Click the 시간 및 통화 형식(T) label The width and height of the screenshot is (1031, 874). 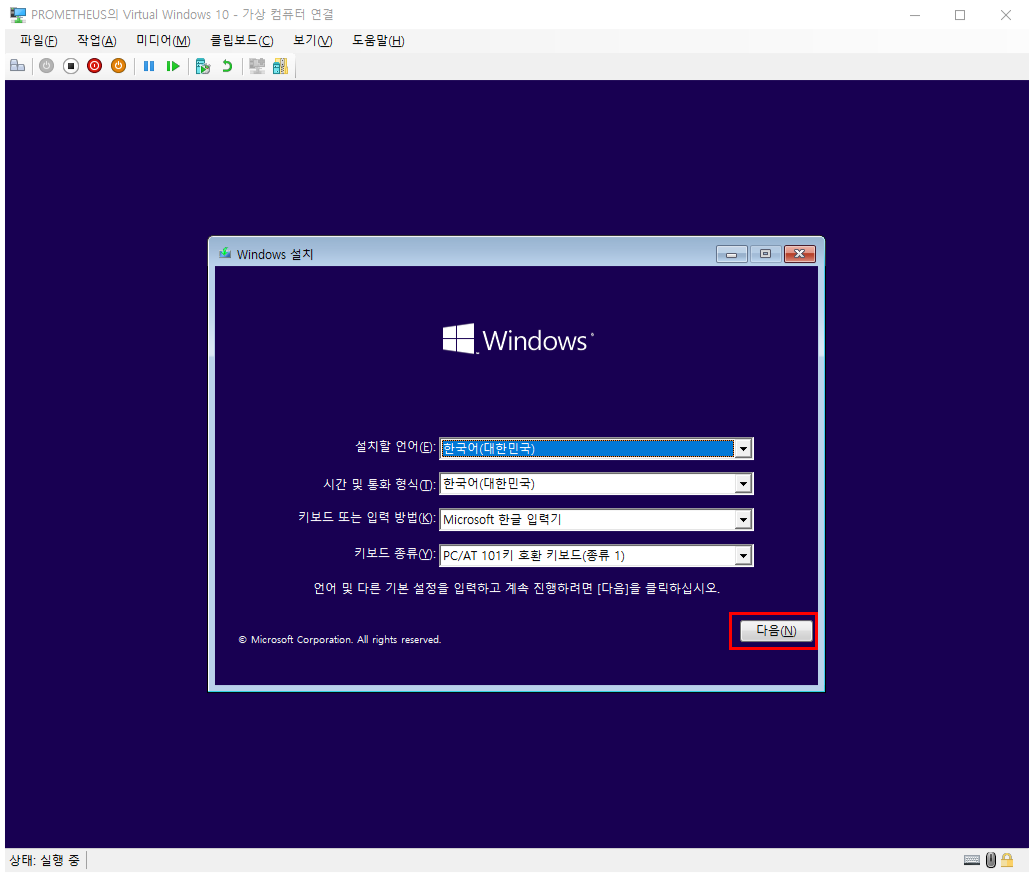pyautogui.click(x=379, y=484)
